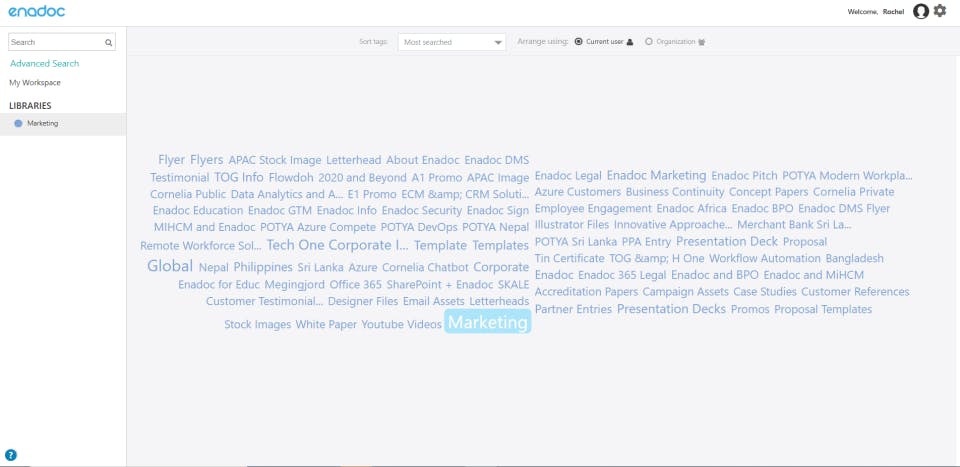Image resolution: width=960 pixels, height=467 pixels.
Task: Click the Enadoc Marketing tag
Action: click(656, 175)
